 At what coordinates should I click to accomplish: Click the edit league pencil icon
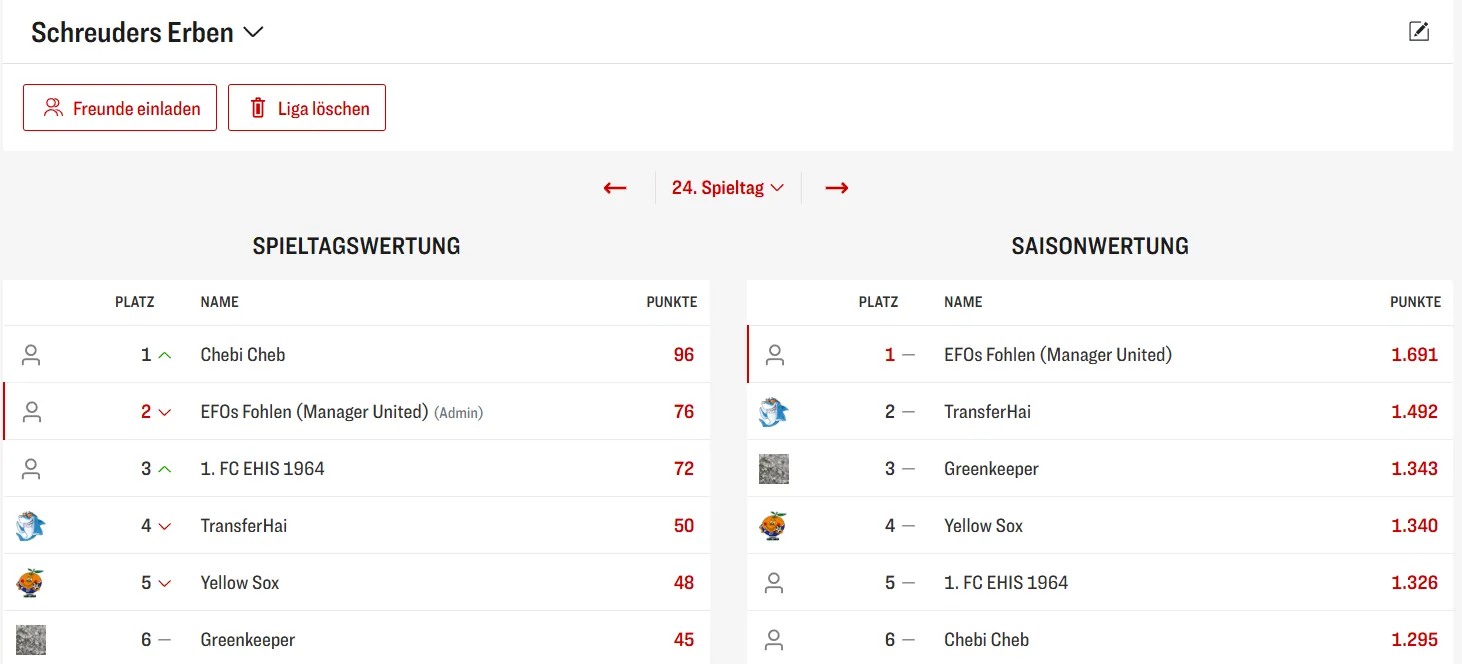(x=1418, y=31)
